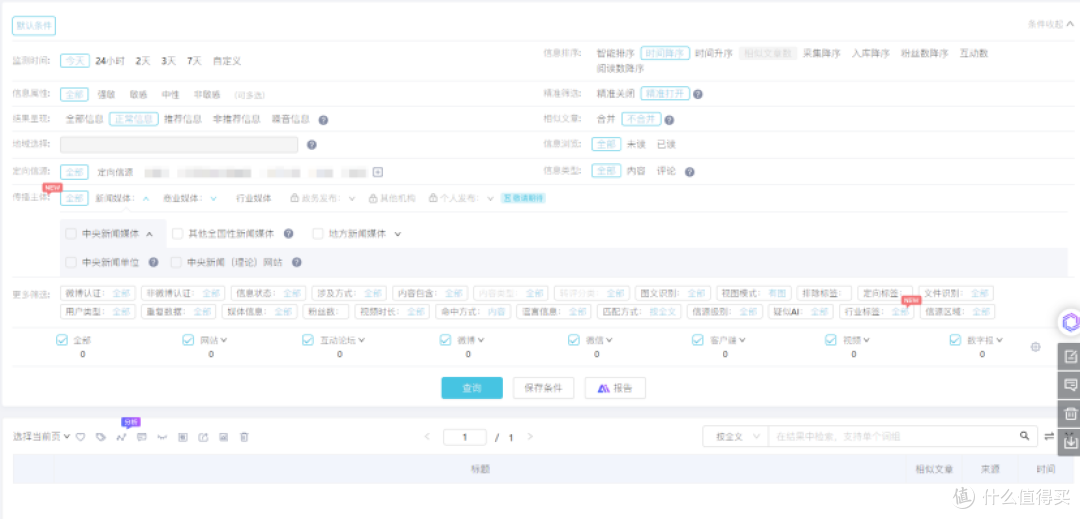Click the edit note icon in right sidebar
The image size is (1080, 519).
tap(1070, 357)
